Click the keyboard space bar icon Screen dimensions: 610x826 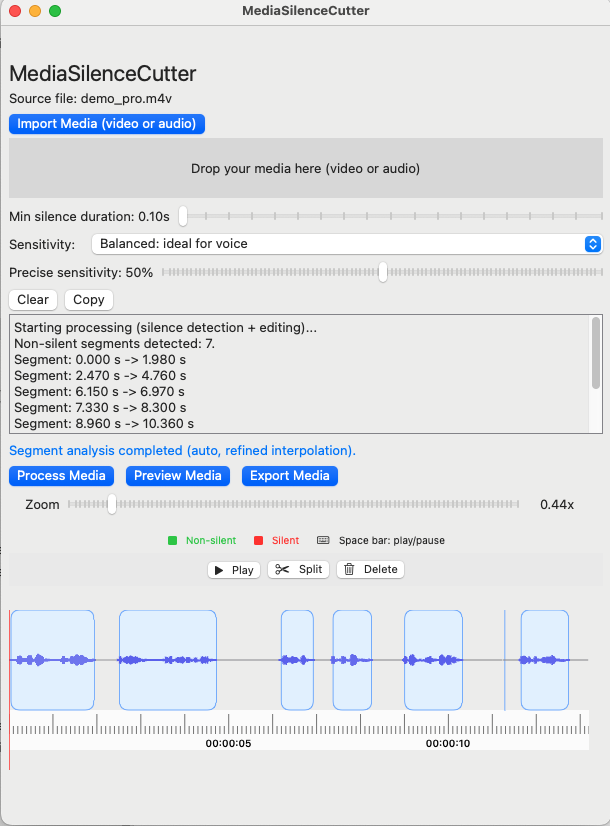click(323, 540)
